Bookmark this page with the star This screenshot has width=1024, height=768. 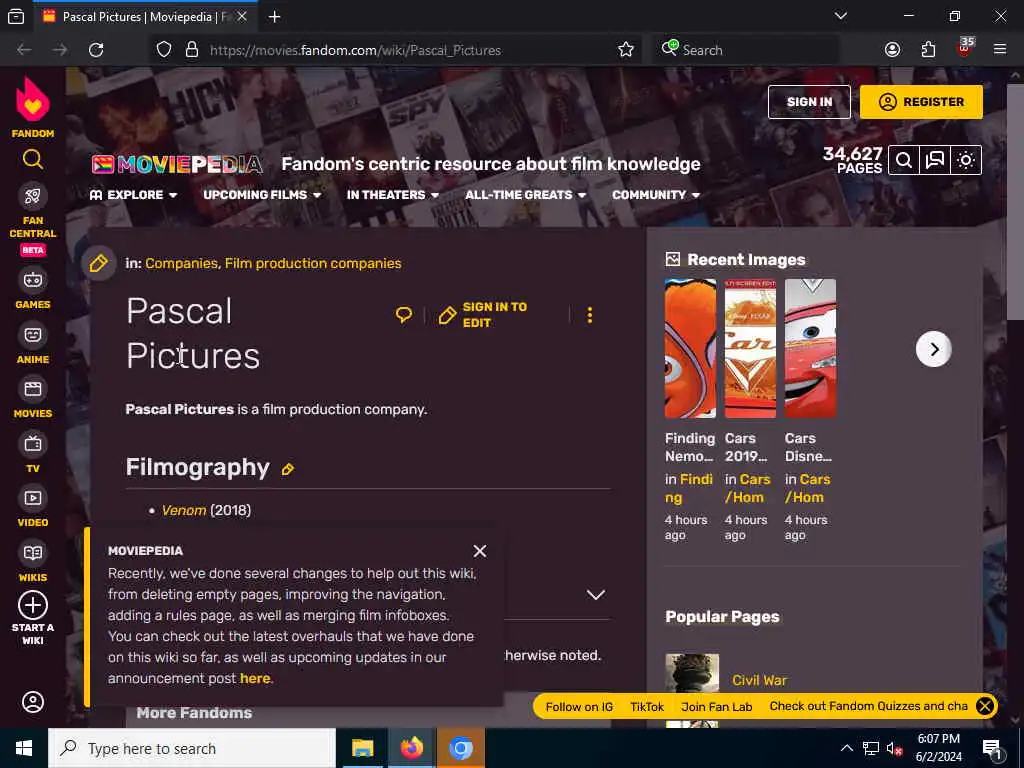[626, 50]
